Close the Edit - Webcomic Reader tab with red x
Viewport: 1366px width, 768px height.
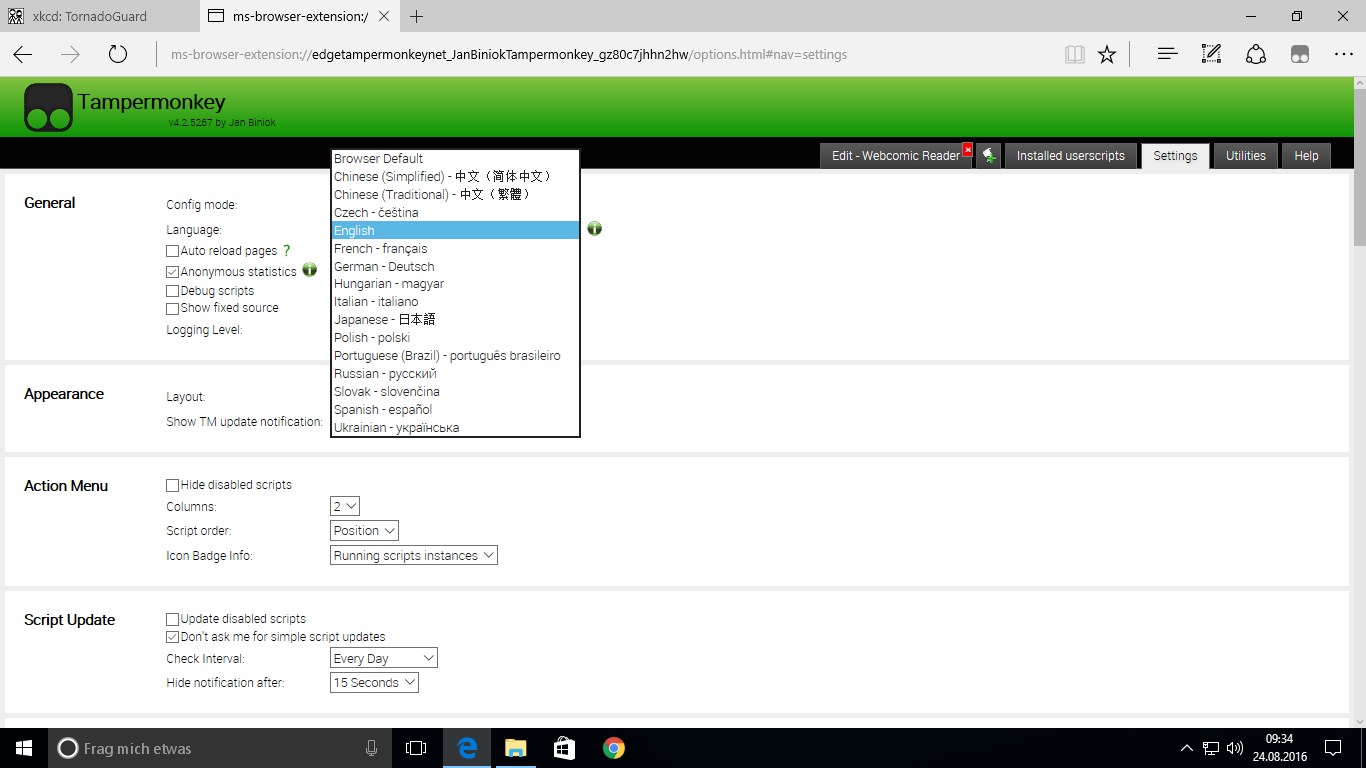click(967, 150)
